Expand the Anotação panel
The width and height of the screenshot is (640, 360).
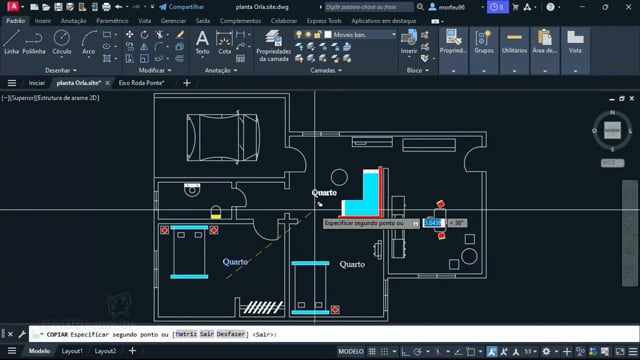(221, 70)
